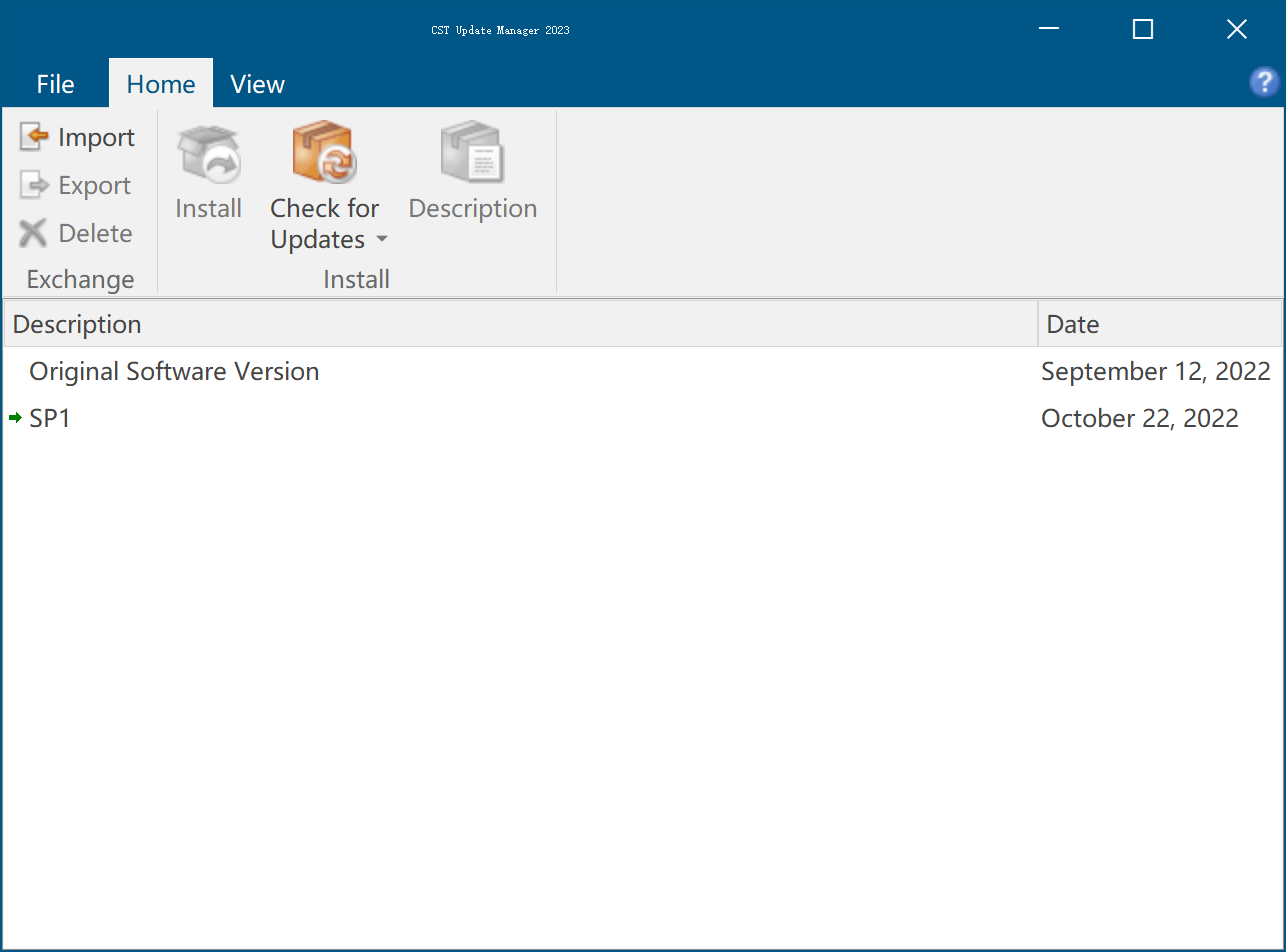Click the green arrow beside SP1
The width and height of the screenshot is (1286, 952).
pyautogui.click(x=15, y=418)
